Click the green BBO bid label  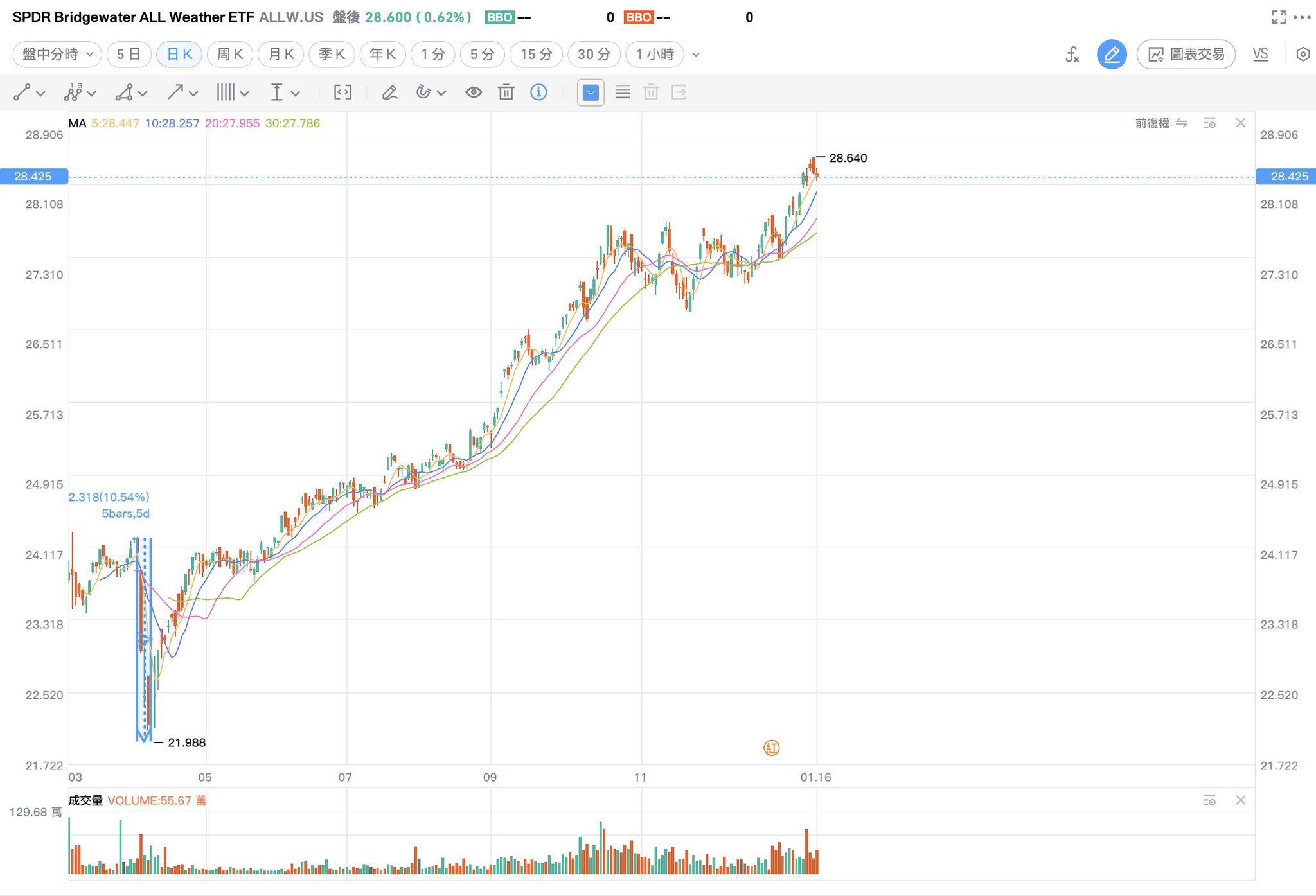(499, 17)
